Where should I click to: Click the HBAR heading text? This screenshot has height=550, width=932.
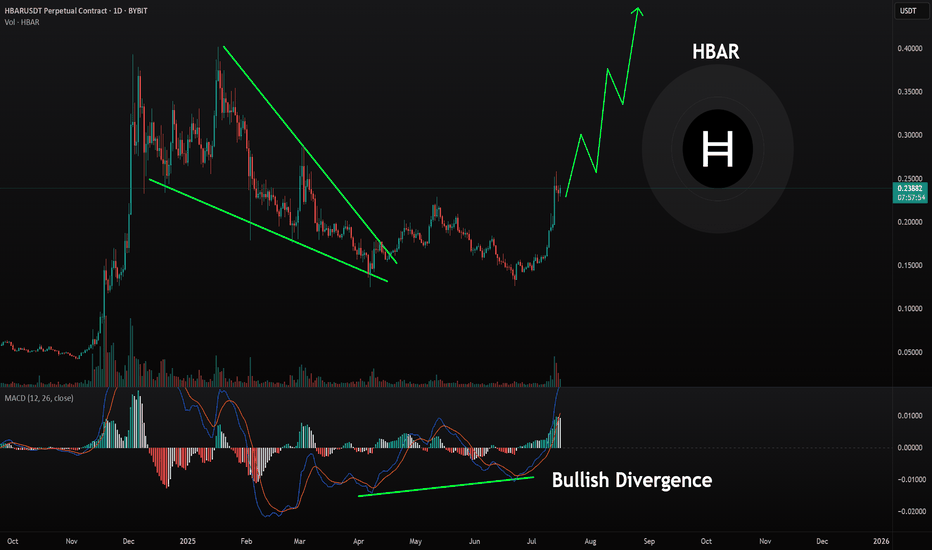tap(716, 52)
